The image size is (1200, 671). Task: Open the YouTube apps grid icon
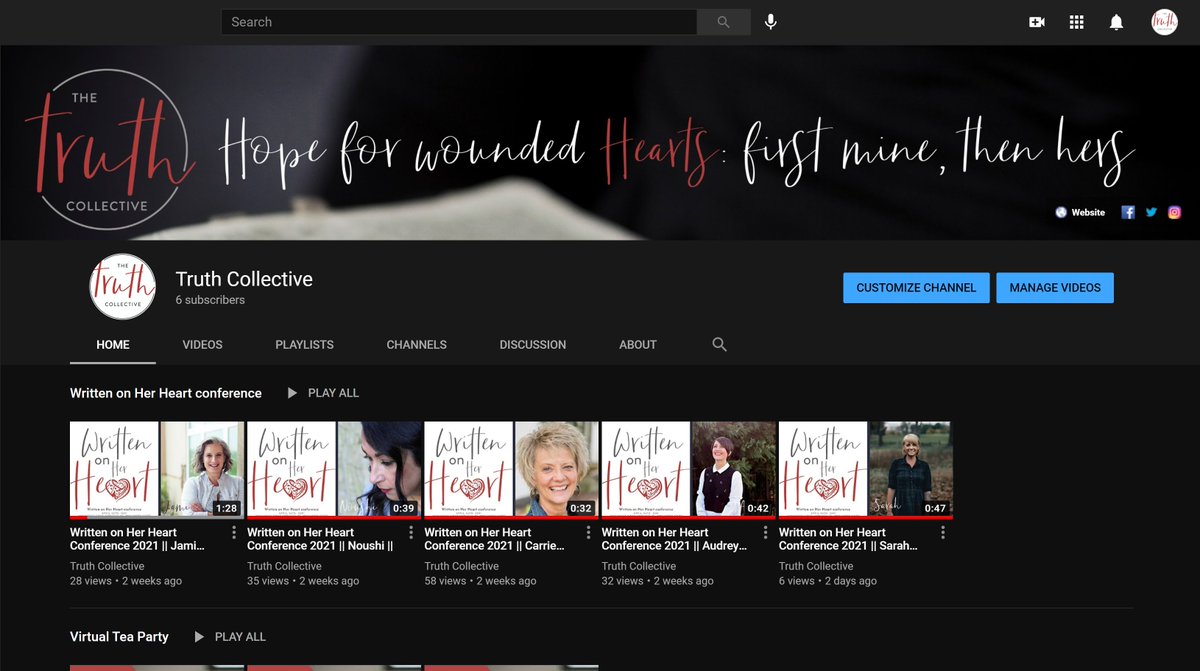[1077, 22]
